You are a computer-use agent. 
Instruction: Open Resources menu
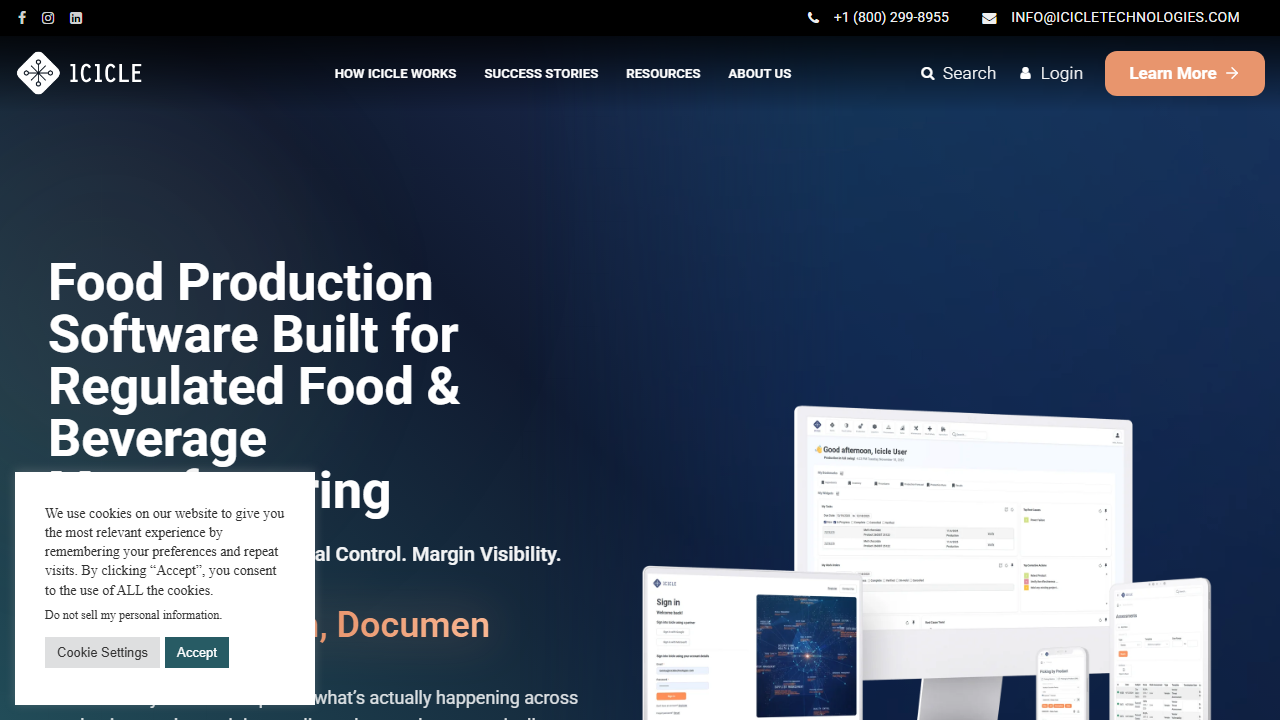[663, 74]
